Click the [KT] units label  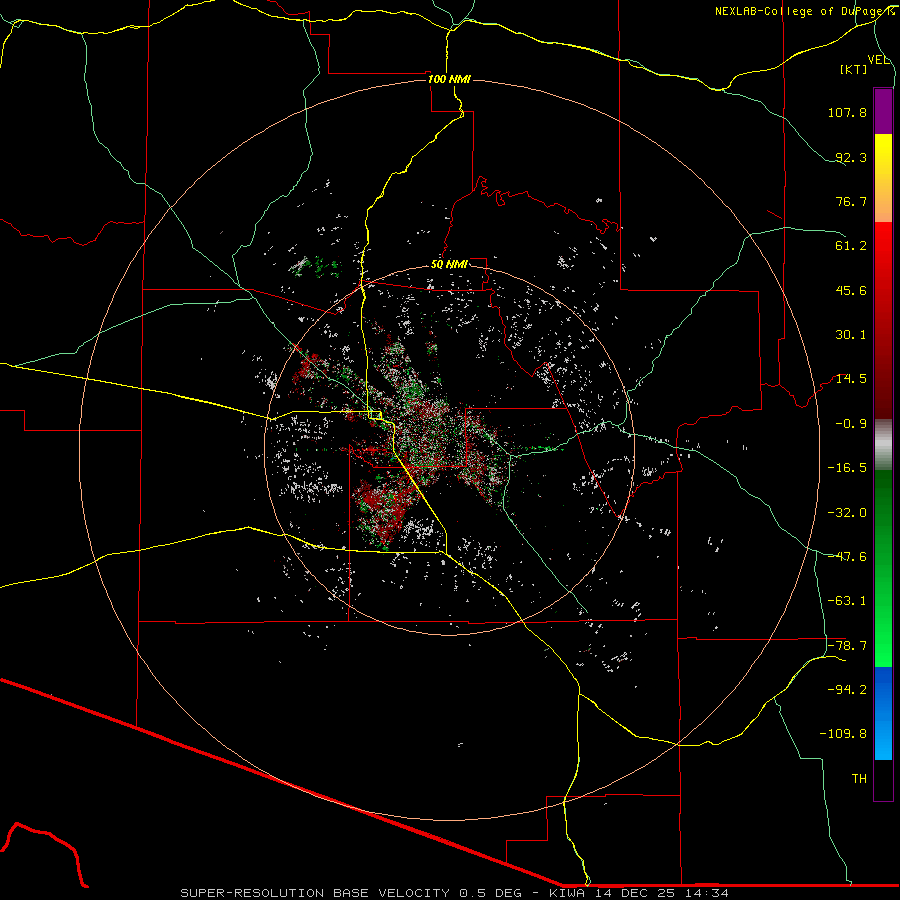coord(854,69)
